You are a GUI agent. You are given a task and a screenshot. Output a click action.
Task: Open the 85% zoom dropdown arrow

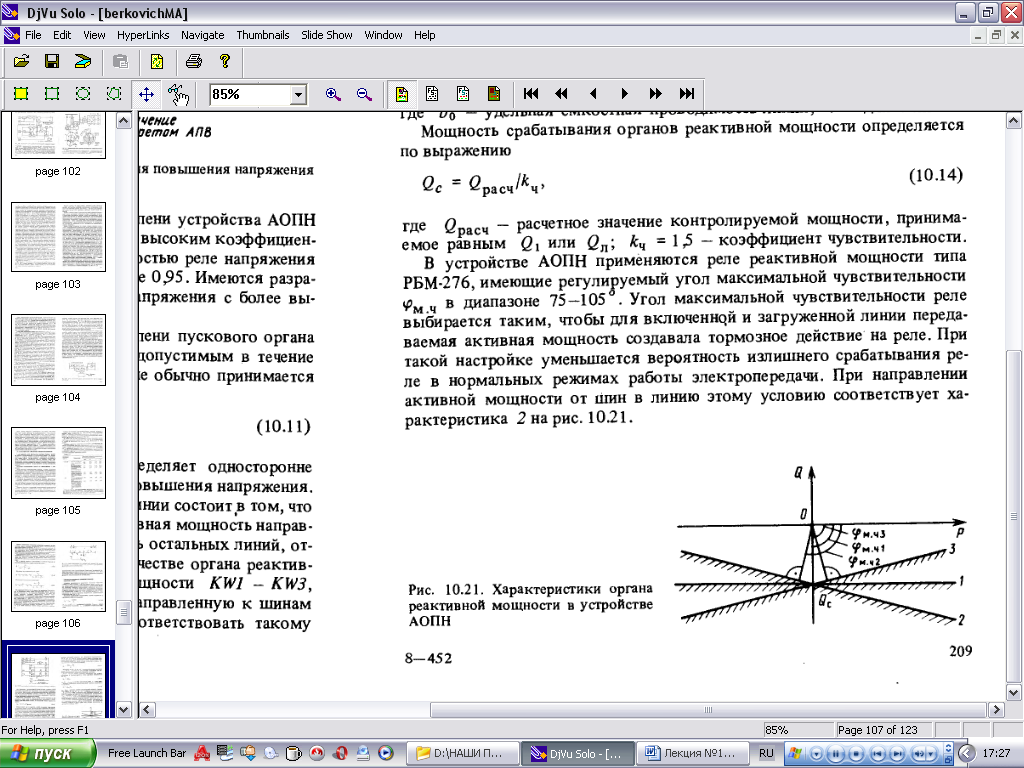(x=298, y=95)
